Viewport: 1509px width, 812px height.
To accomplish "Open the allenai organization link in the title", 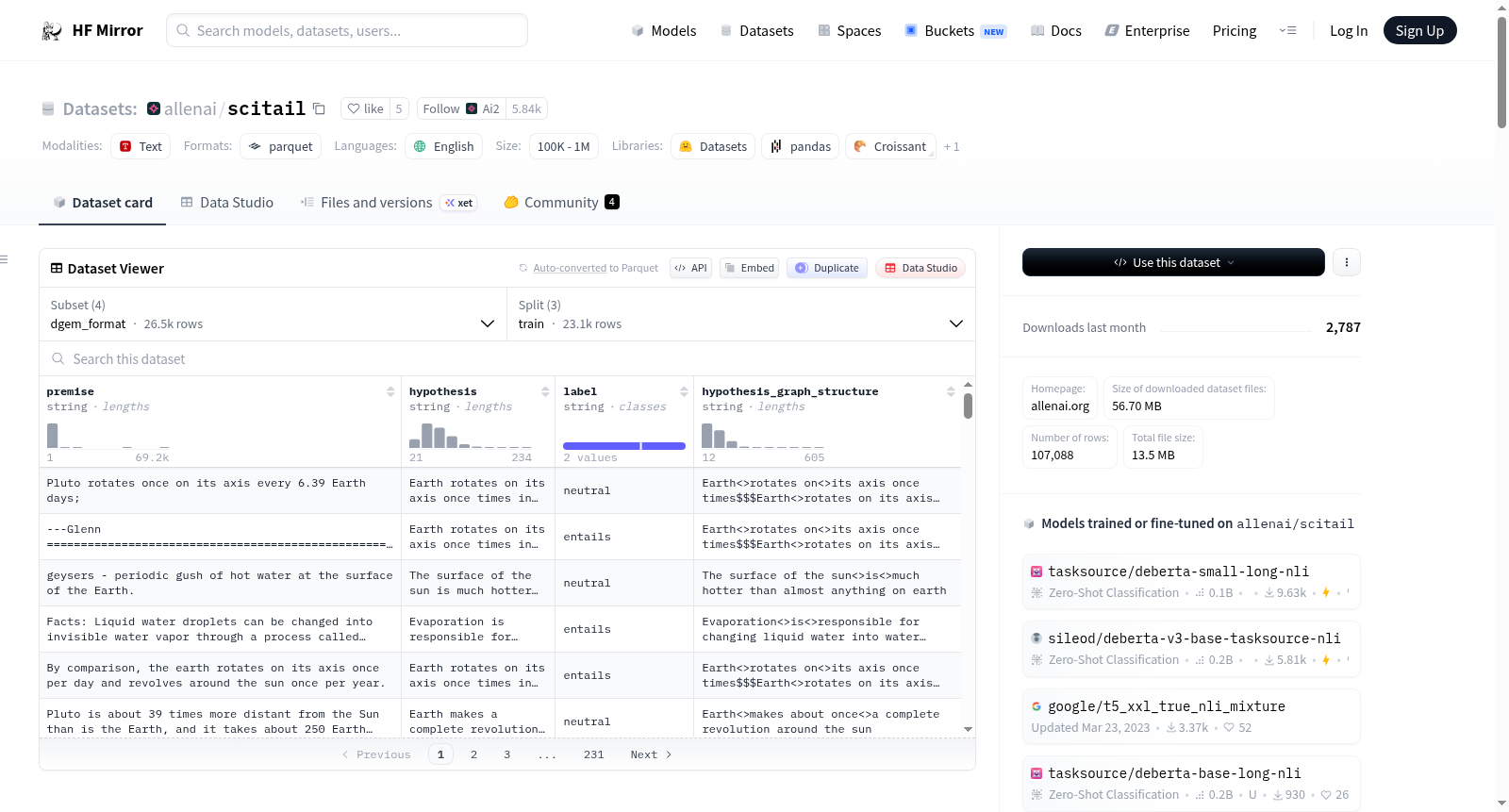I will point(191,108).
